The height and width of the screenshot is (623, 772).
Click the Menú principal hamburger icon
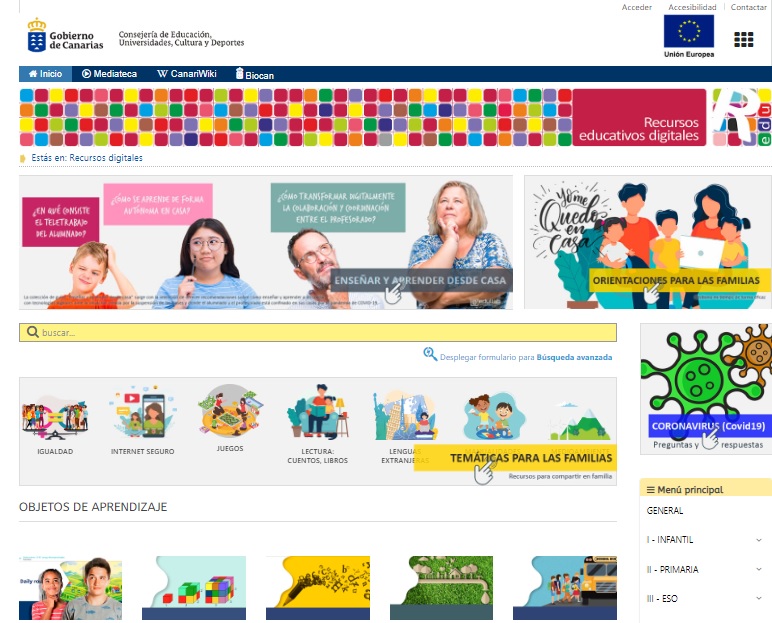650,490
